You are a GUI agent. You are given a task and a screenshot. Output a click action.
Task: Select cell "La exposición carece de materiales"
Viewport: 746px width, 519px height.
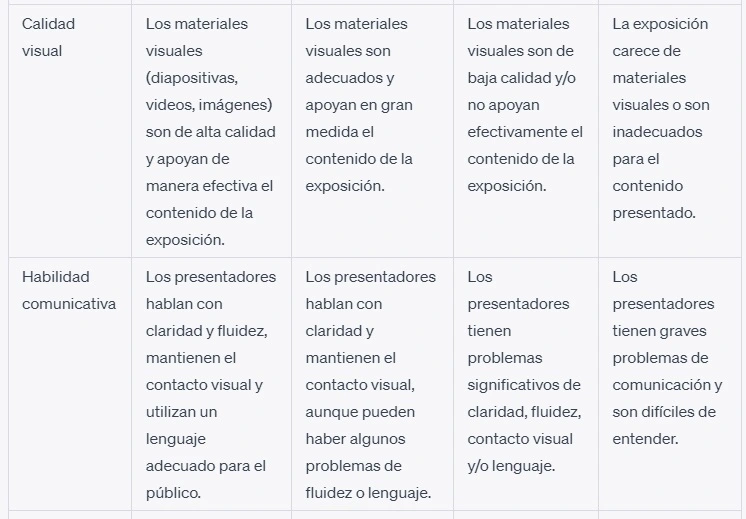pyautogui.click(x=670, y=131)
